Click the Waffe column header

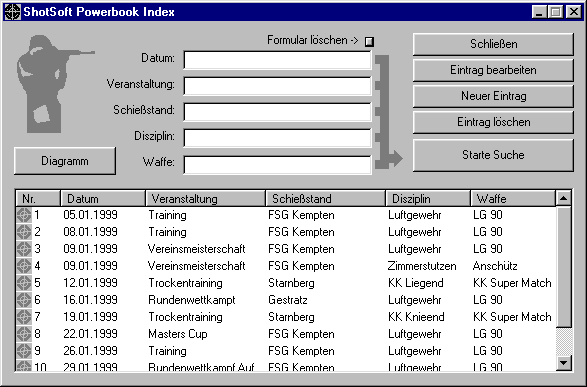tap(513, 198)
